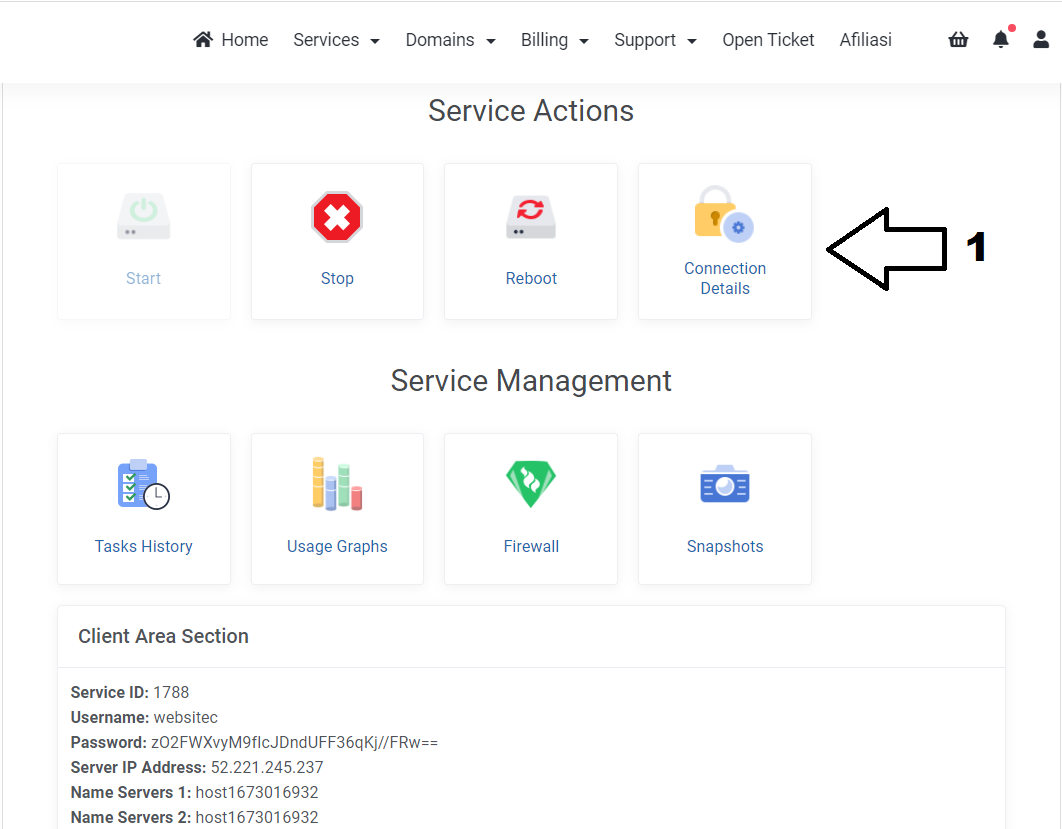Open the Firewall shield icon
1062x829 pixels.
tap(531, 484)
